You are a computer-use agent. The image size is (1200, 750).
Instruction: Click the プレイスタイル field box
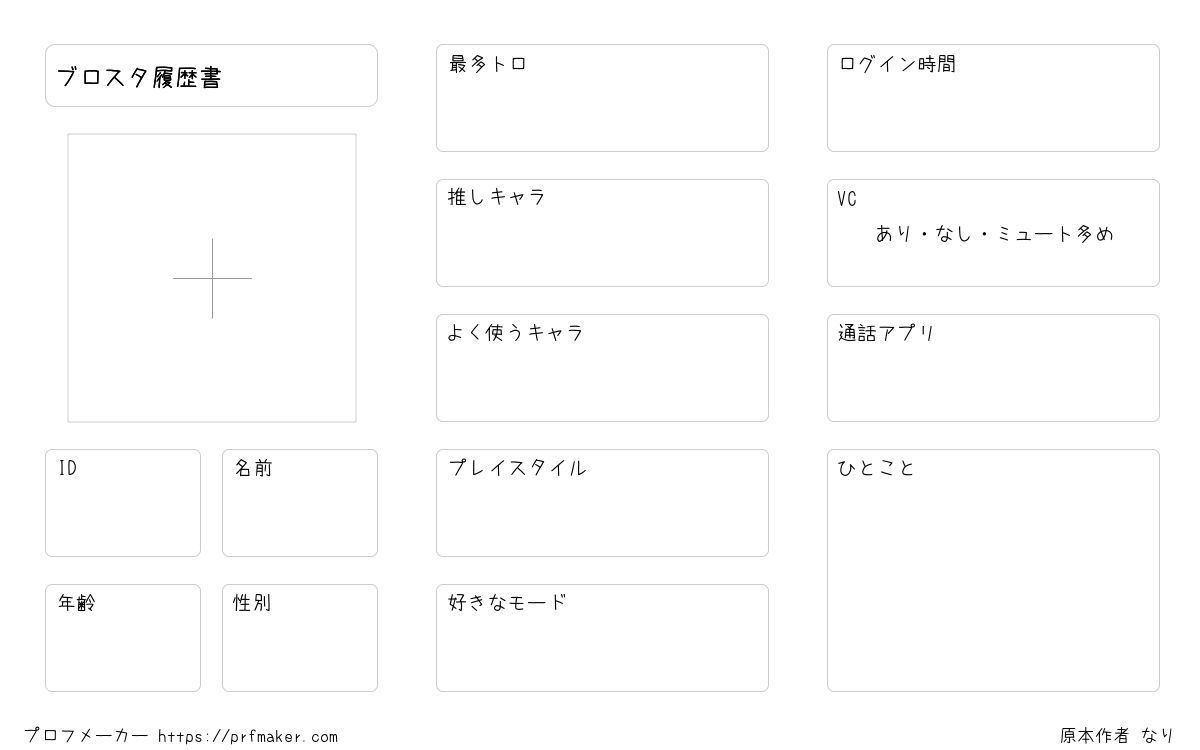point(602,503)
